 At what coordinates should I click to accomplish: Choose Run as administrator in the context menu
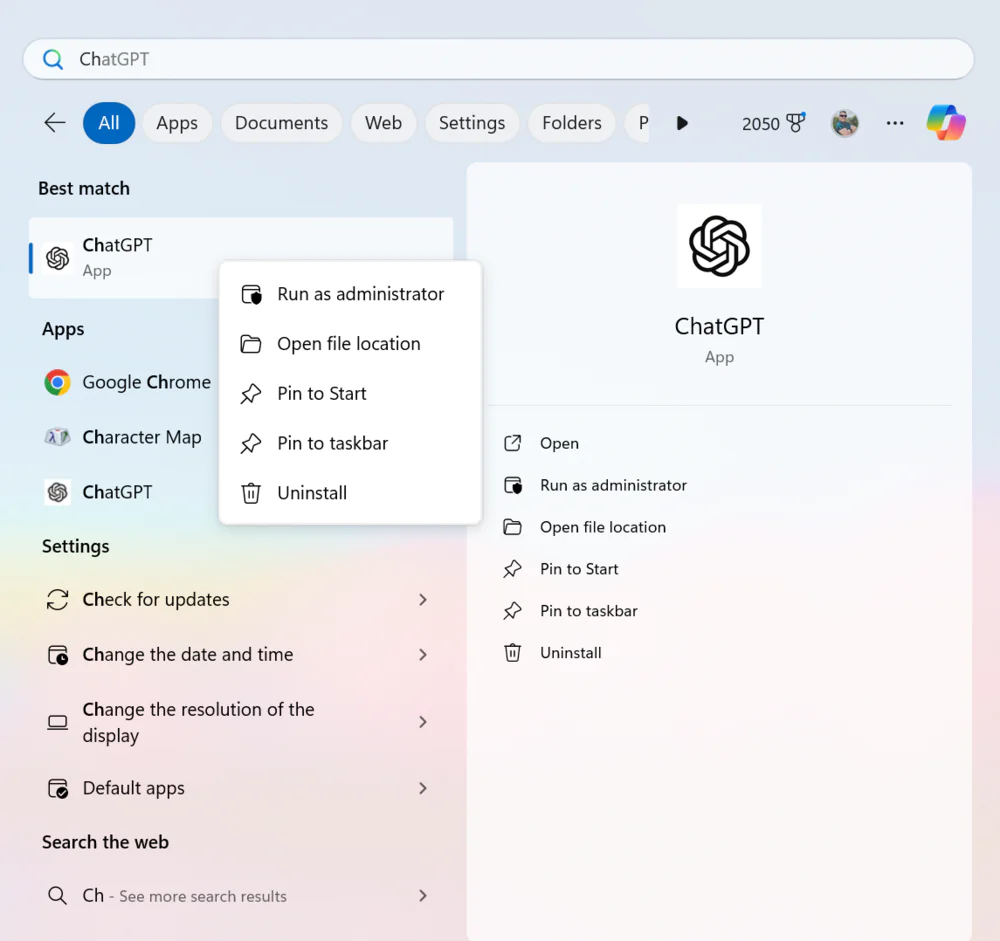(350, 294)
